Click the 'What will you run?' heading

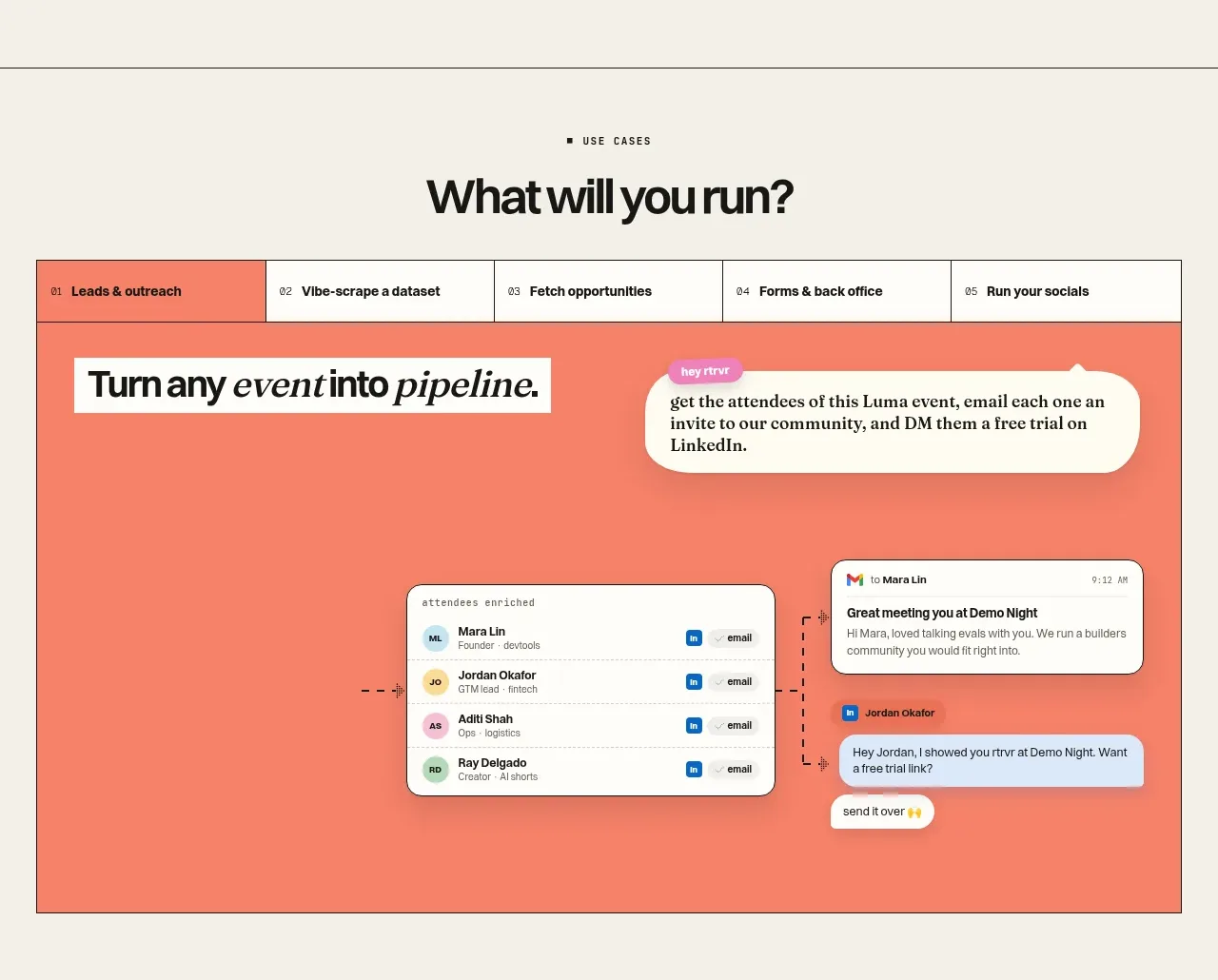(609, 197)
